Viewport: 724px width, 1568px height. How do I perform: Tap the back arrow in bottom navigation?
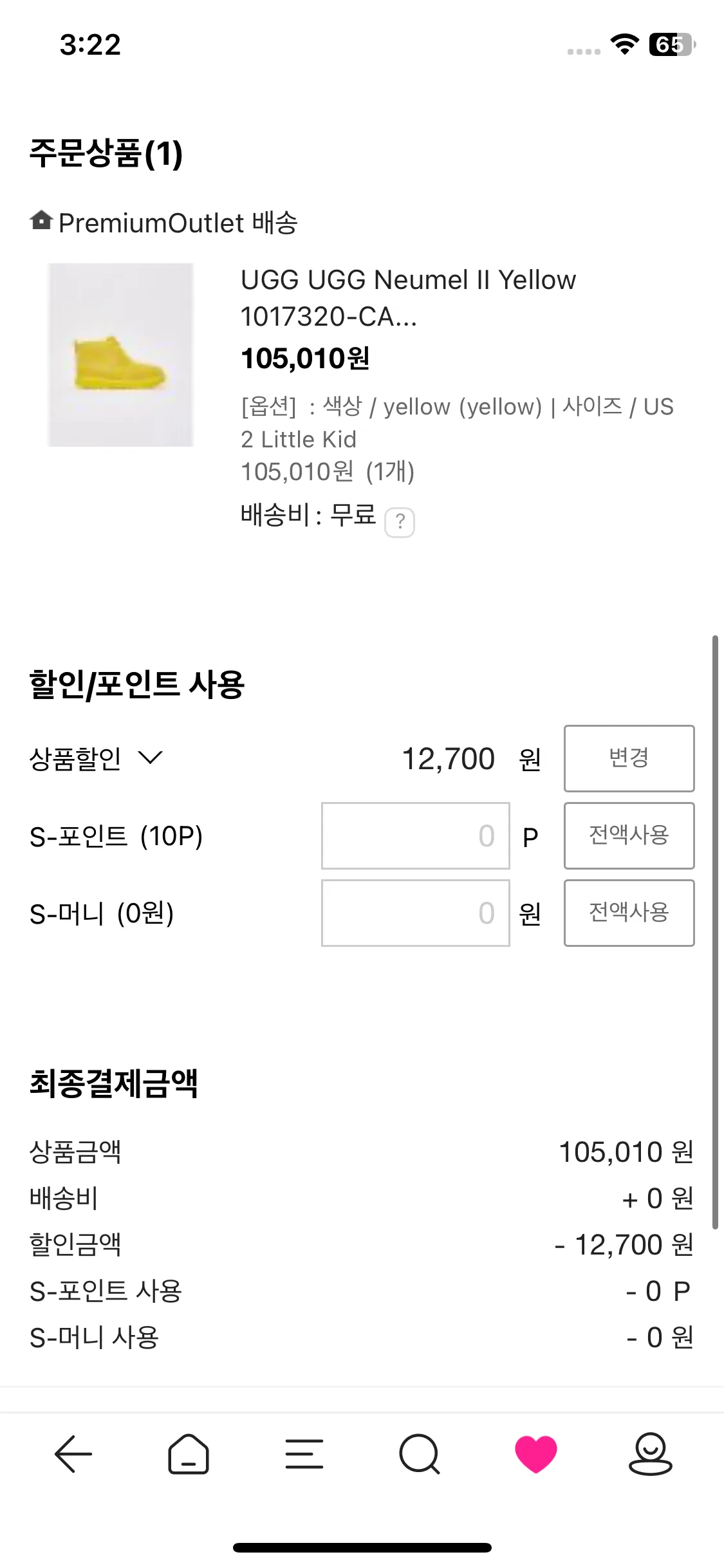coord(73,1454)
